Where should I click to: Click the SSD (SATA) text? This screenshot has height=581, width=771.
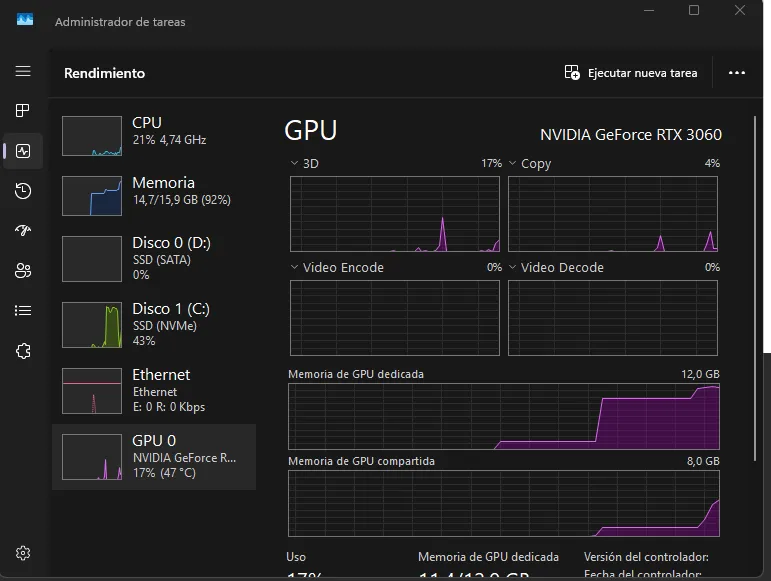click(x=162, y=260)
